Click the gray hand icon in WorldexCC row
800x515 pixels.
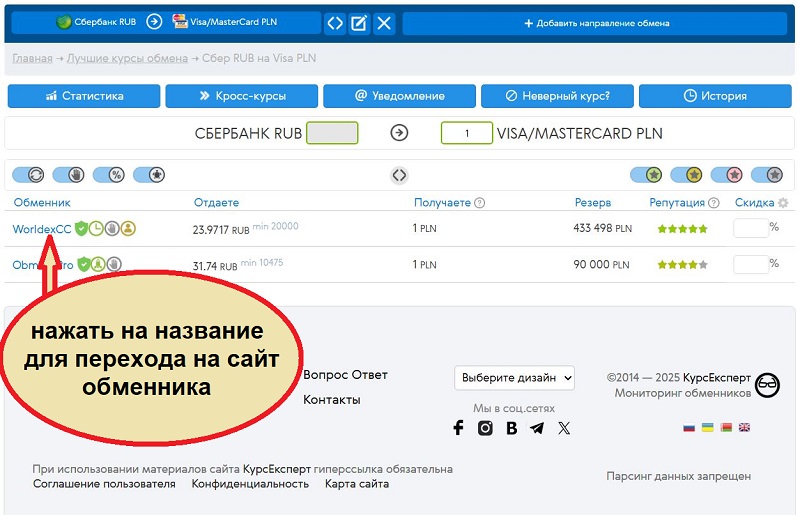112,228
